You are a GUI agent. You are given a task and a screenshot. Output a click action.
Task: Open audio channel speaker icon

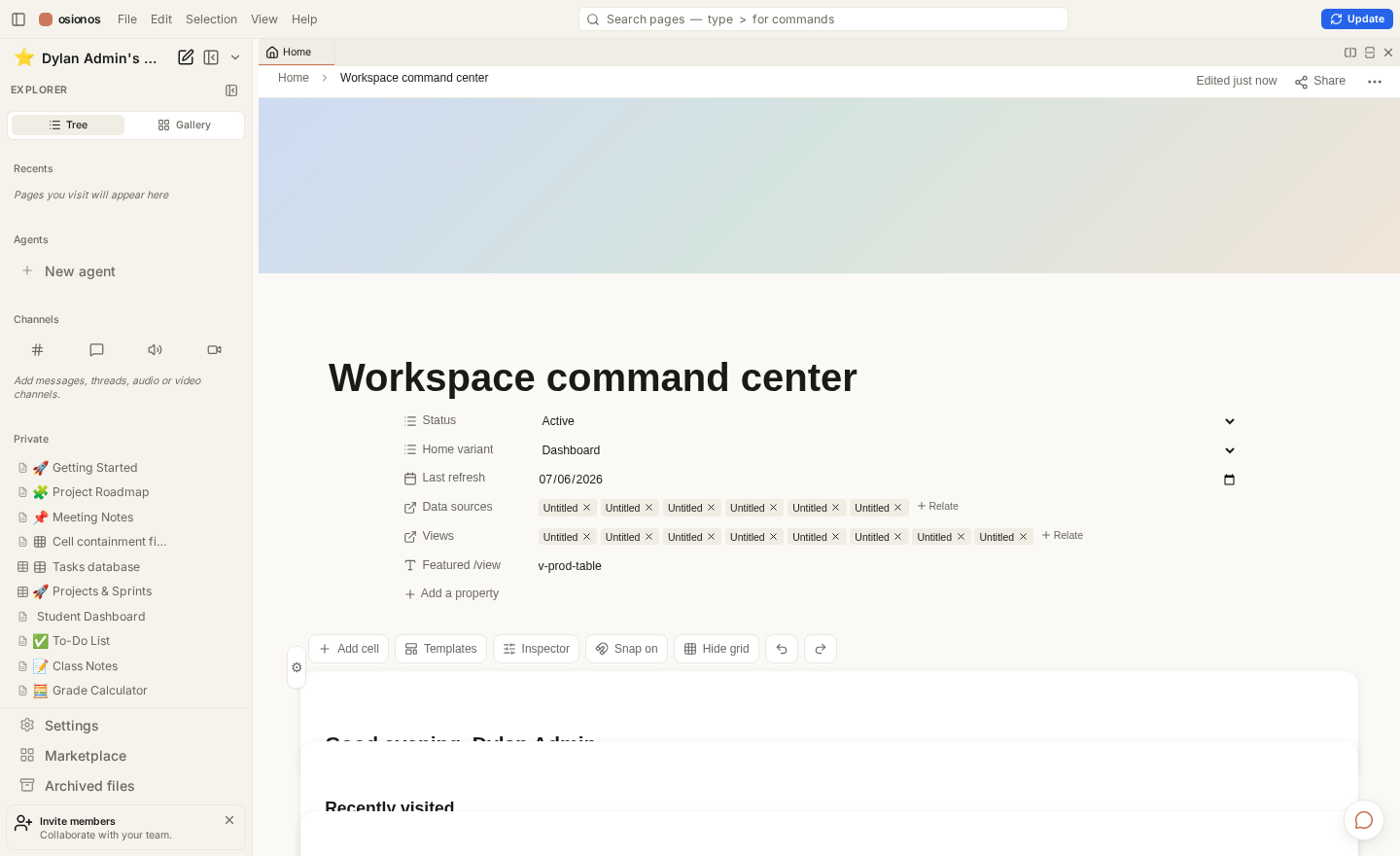156,350
